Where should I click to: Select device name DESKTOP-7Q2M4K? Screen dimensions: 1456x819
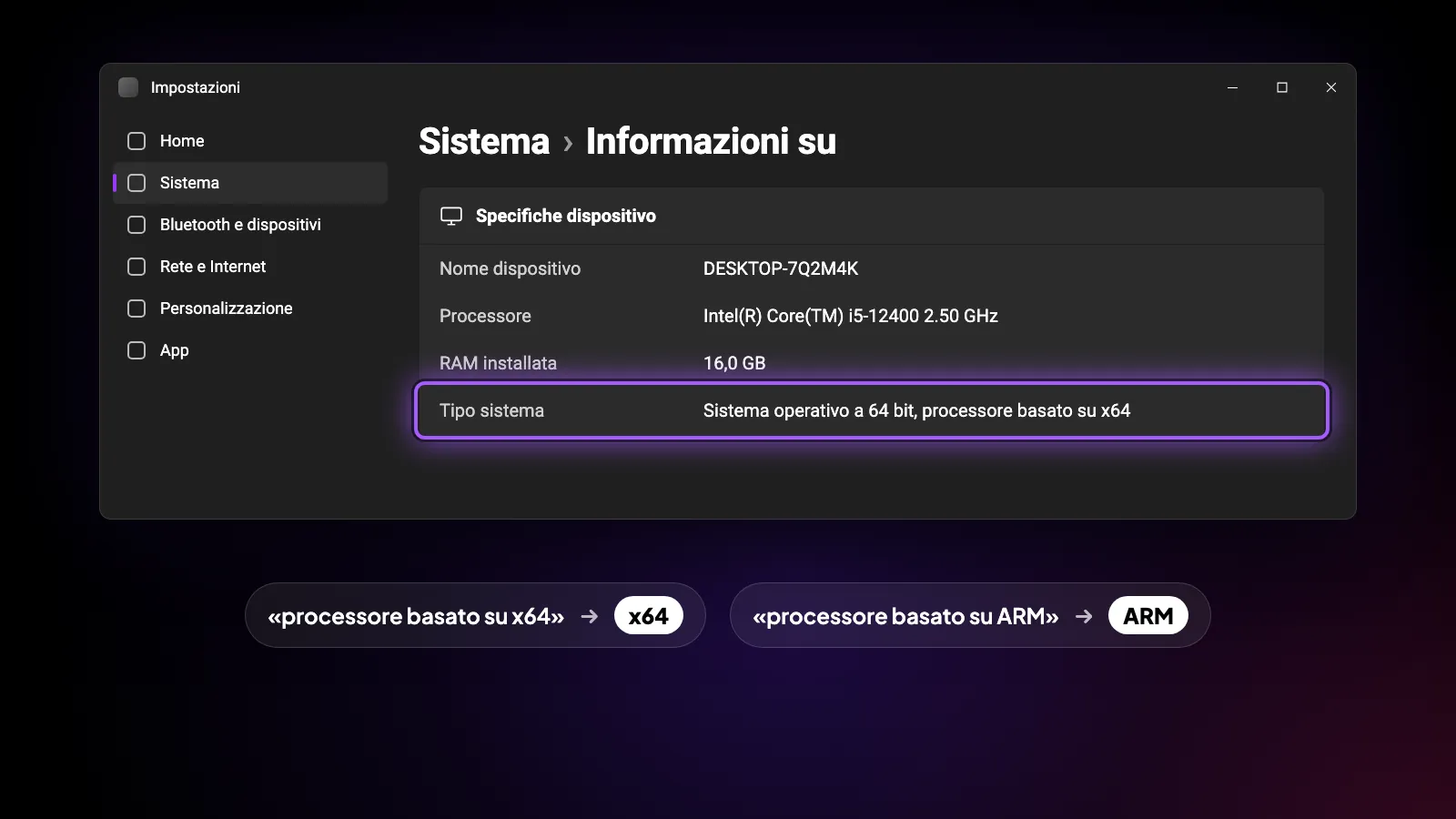[x=781, y=268]
